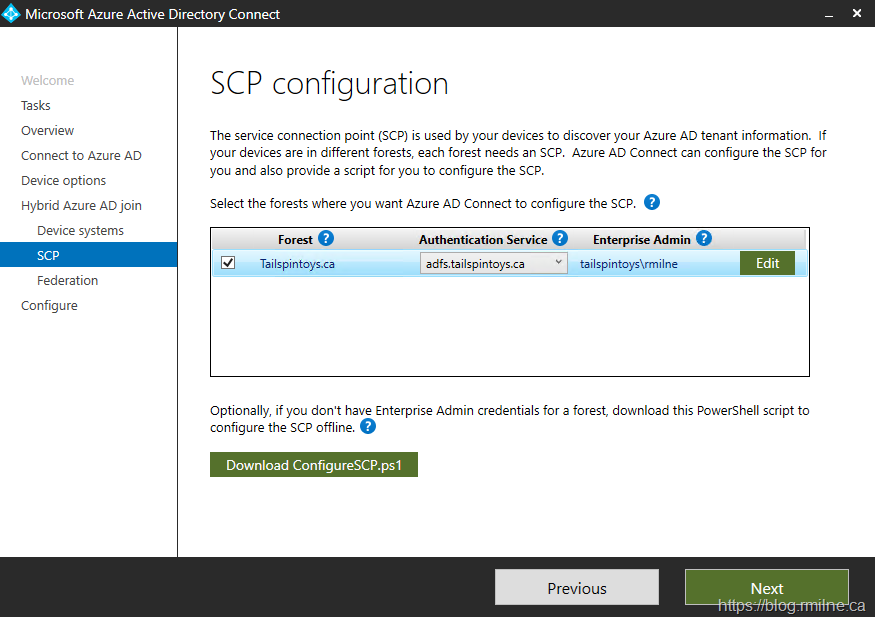Image resolution: width=875 pixels, height=617 pixels.
Task: Click help icon next to Enterprise Admin
Action: coord(704,239)
